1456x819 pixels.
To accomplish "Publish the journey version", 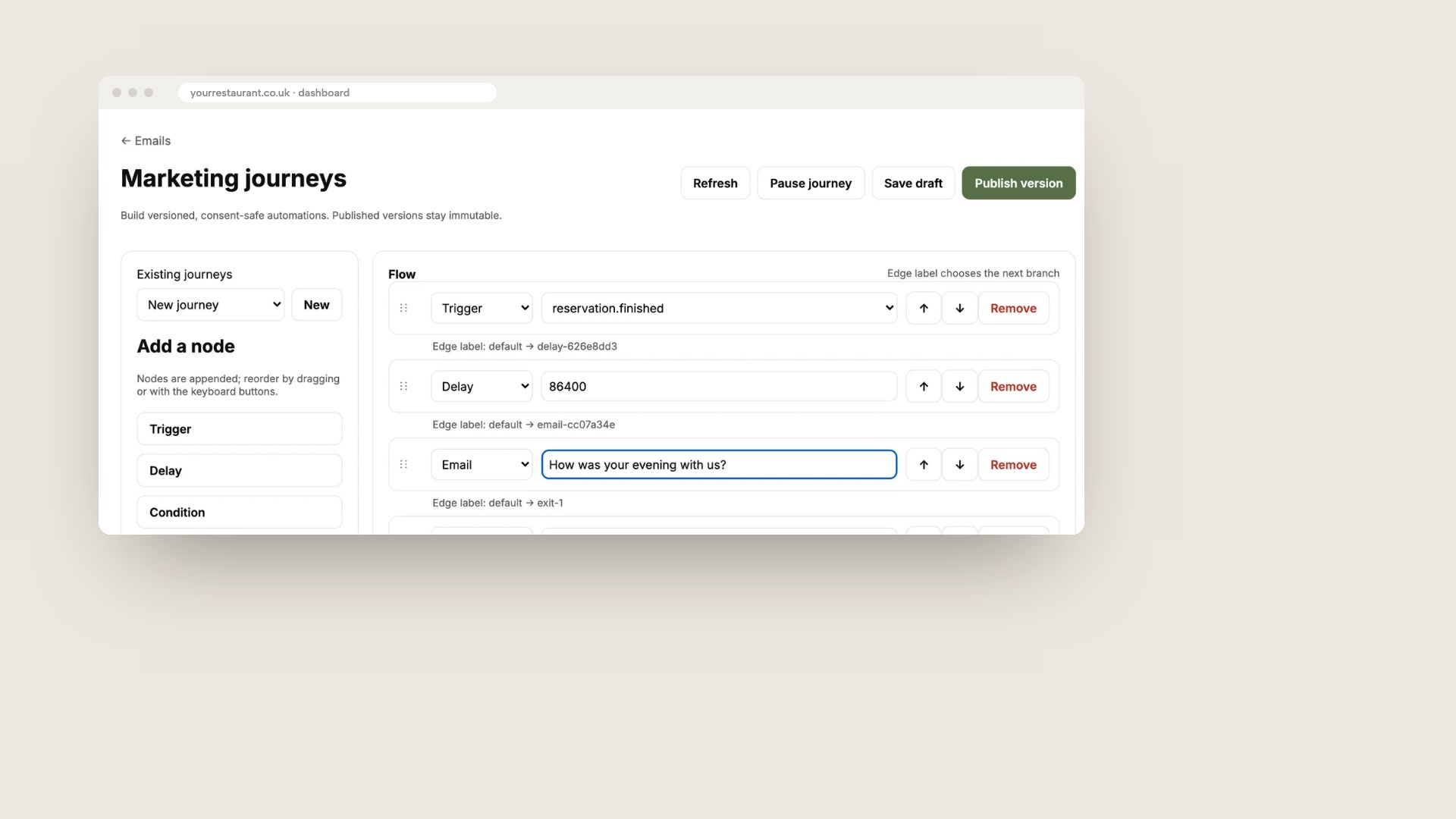I will tap(1018, 183).
